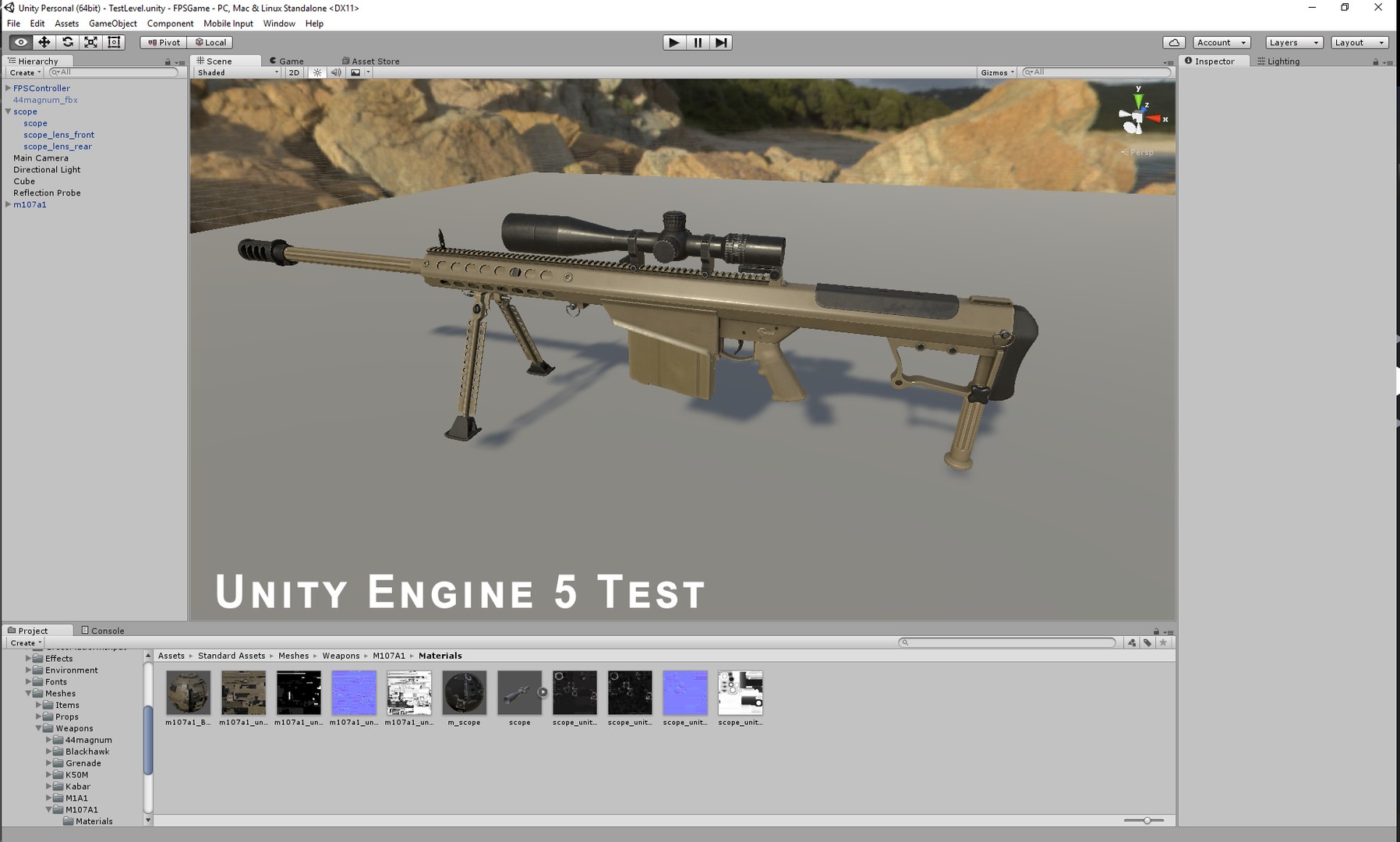Viewport: 1400px width, 842px height.
Task: Click the favorites star icon
Action: (x=1163, y=642)
